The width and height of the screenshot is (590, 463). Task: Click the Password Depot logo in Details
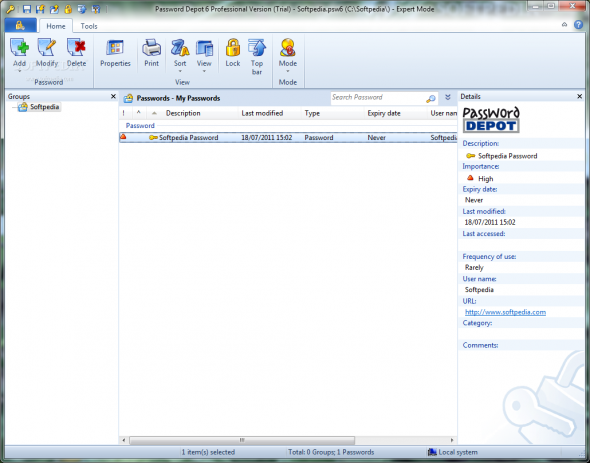pos(491,120)
